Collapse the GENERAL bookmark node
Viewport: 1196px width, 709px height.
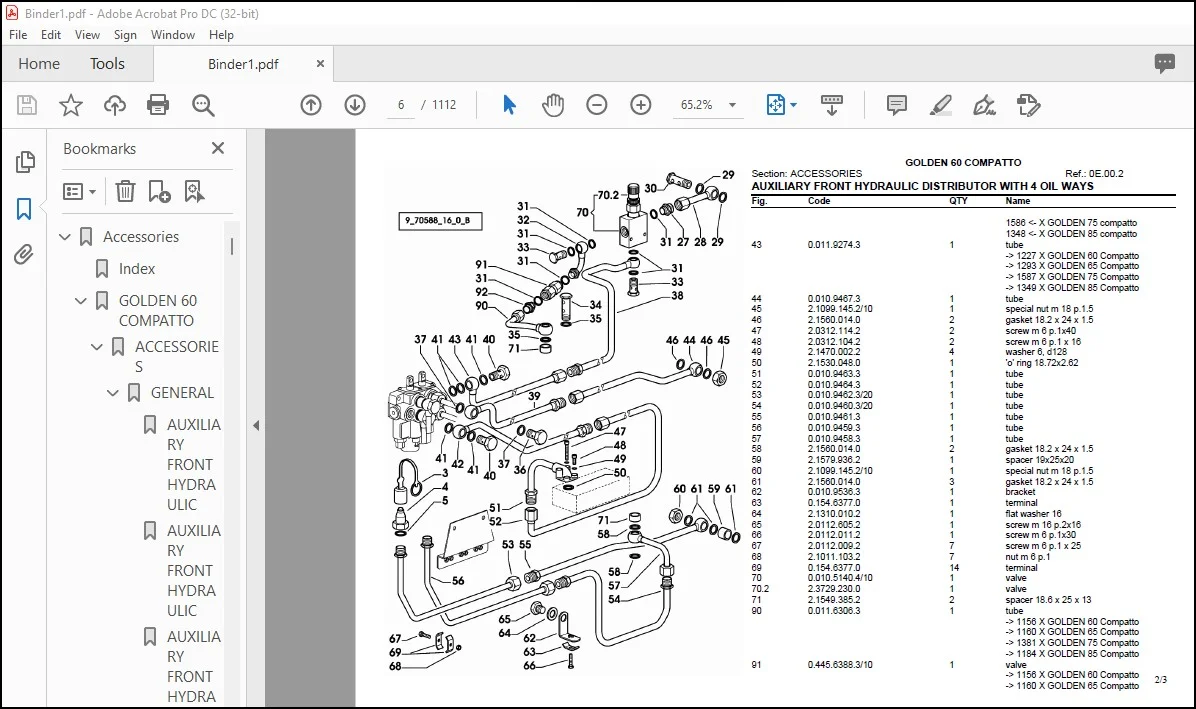(x=113, y=393)
